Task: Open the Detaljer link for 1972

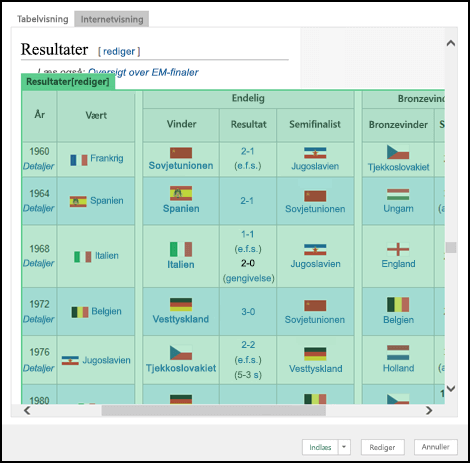Action: pyautogui.click(x=39, y=319)
